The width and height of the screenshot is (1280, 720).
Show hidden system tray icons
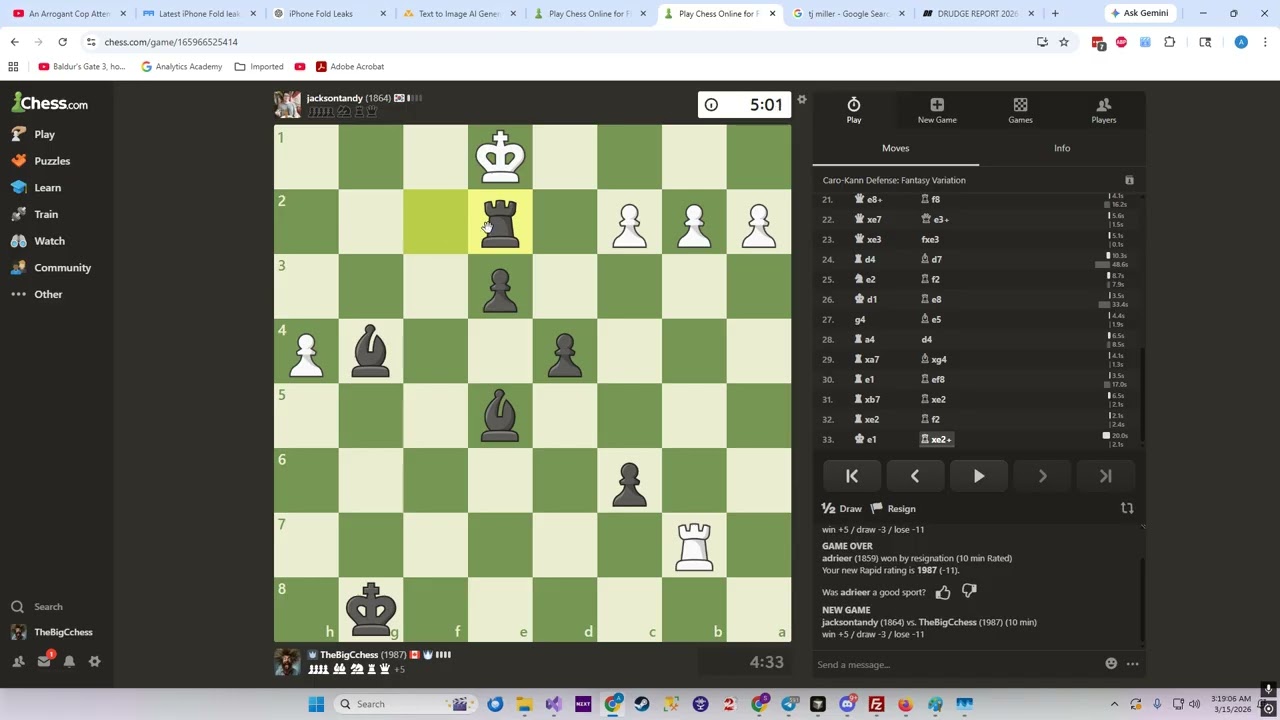[1114, 704]
